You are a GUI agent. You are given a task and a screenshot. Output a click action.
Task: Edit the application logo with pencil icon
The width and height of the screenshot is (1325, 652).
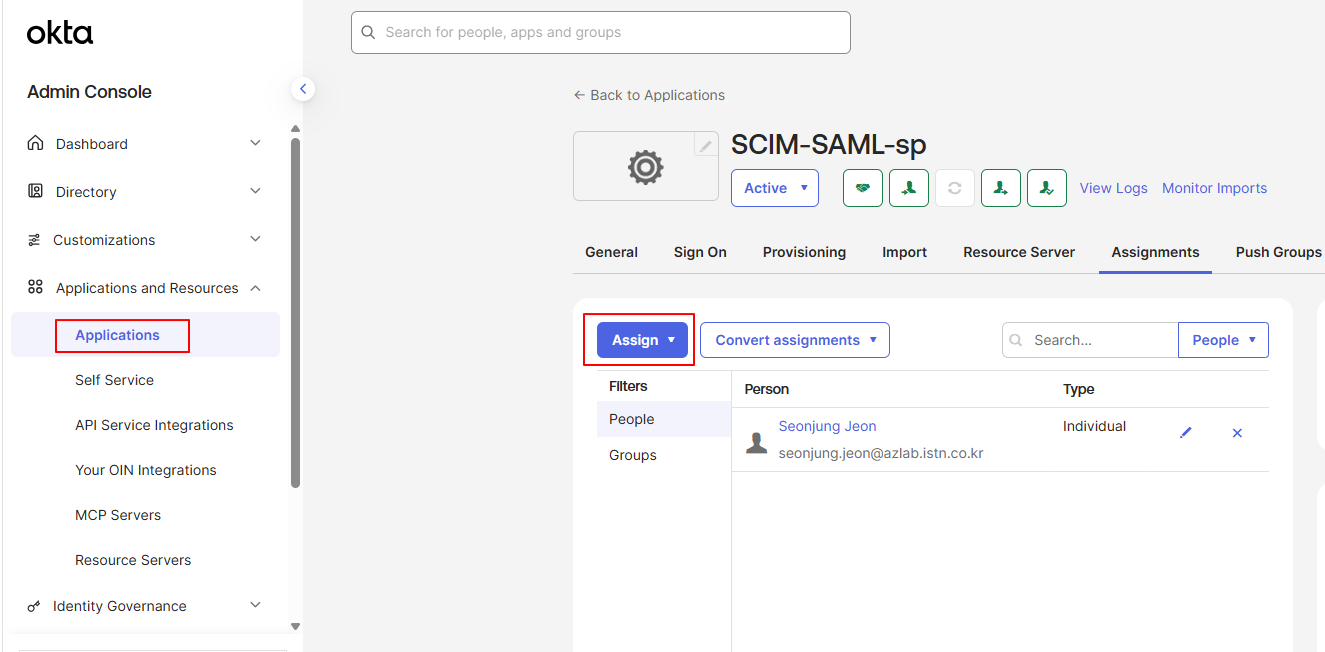coord(706,145)
